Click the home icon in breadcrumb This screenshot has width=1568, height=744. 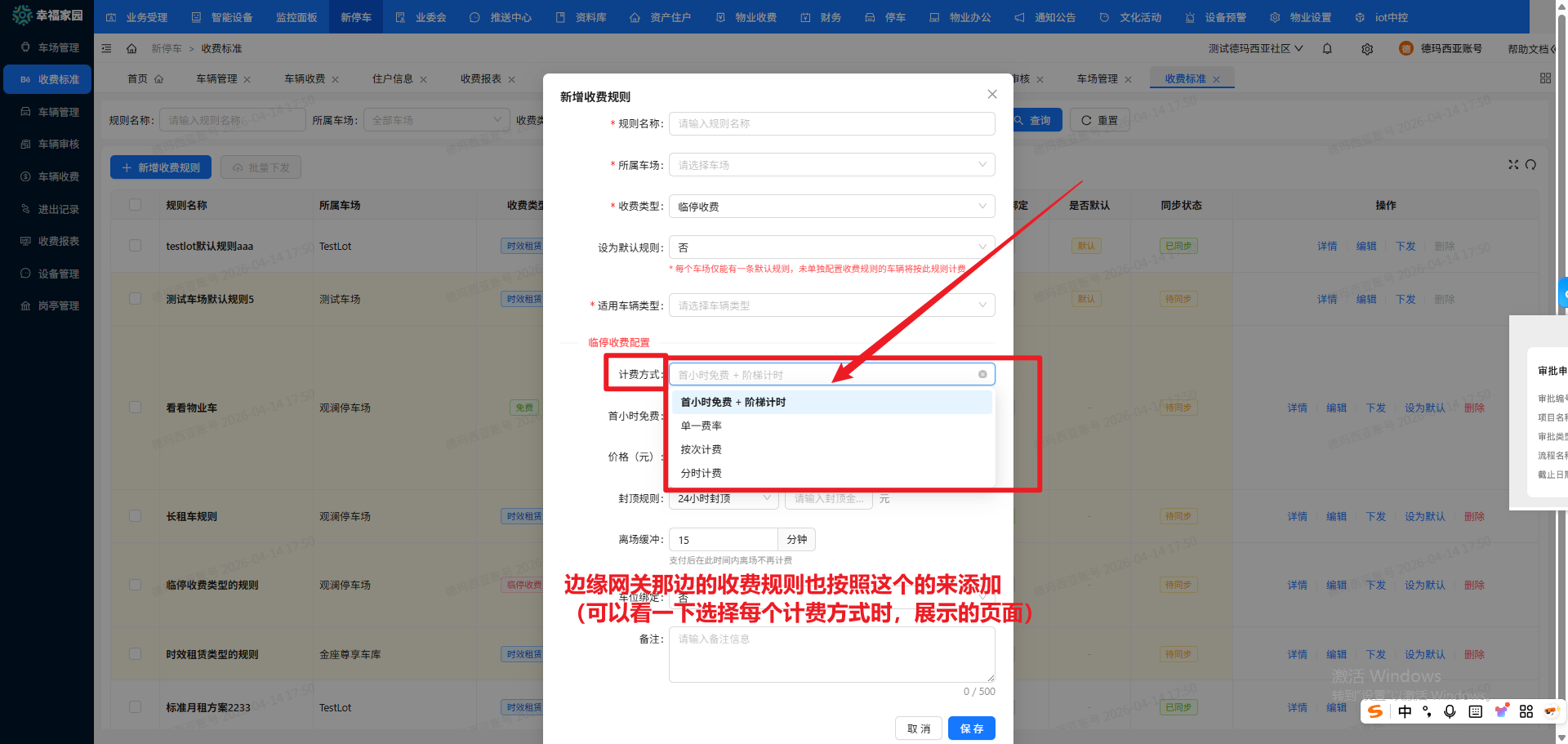[x=131, y=49]
